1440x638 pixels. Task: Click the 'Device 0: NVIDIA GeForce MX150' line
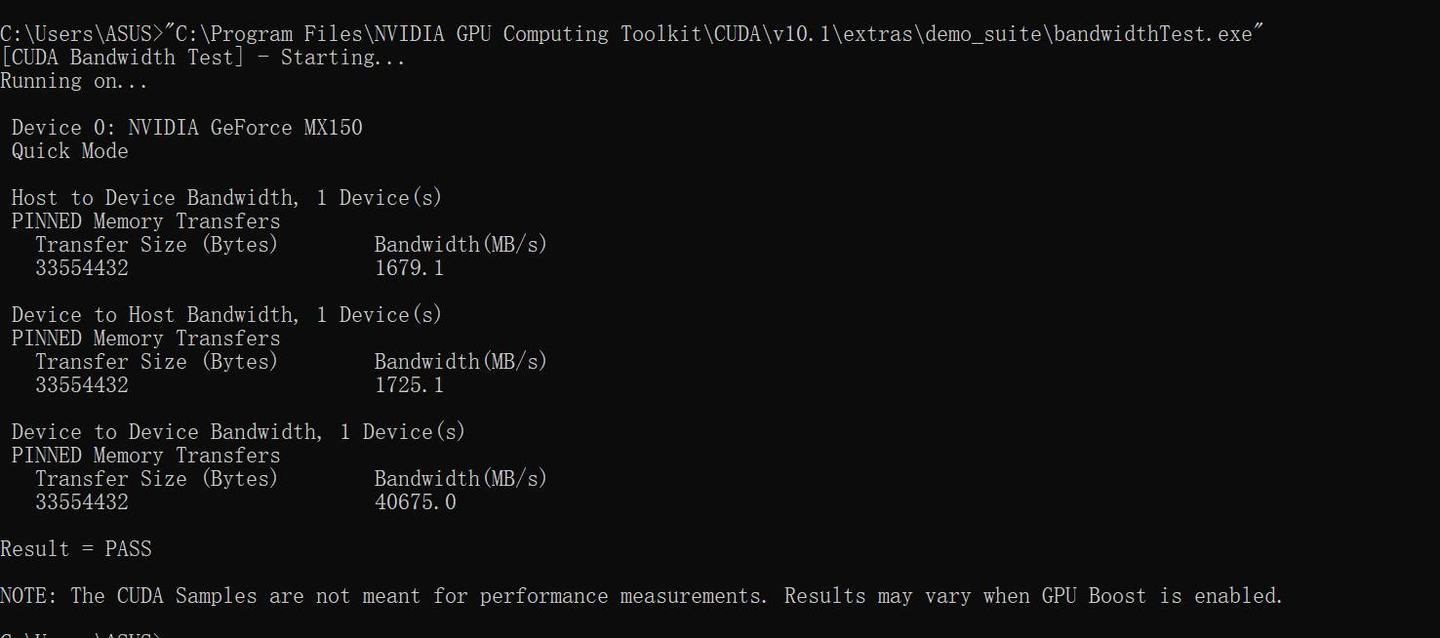[187, 128]
